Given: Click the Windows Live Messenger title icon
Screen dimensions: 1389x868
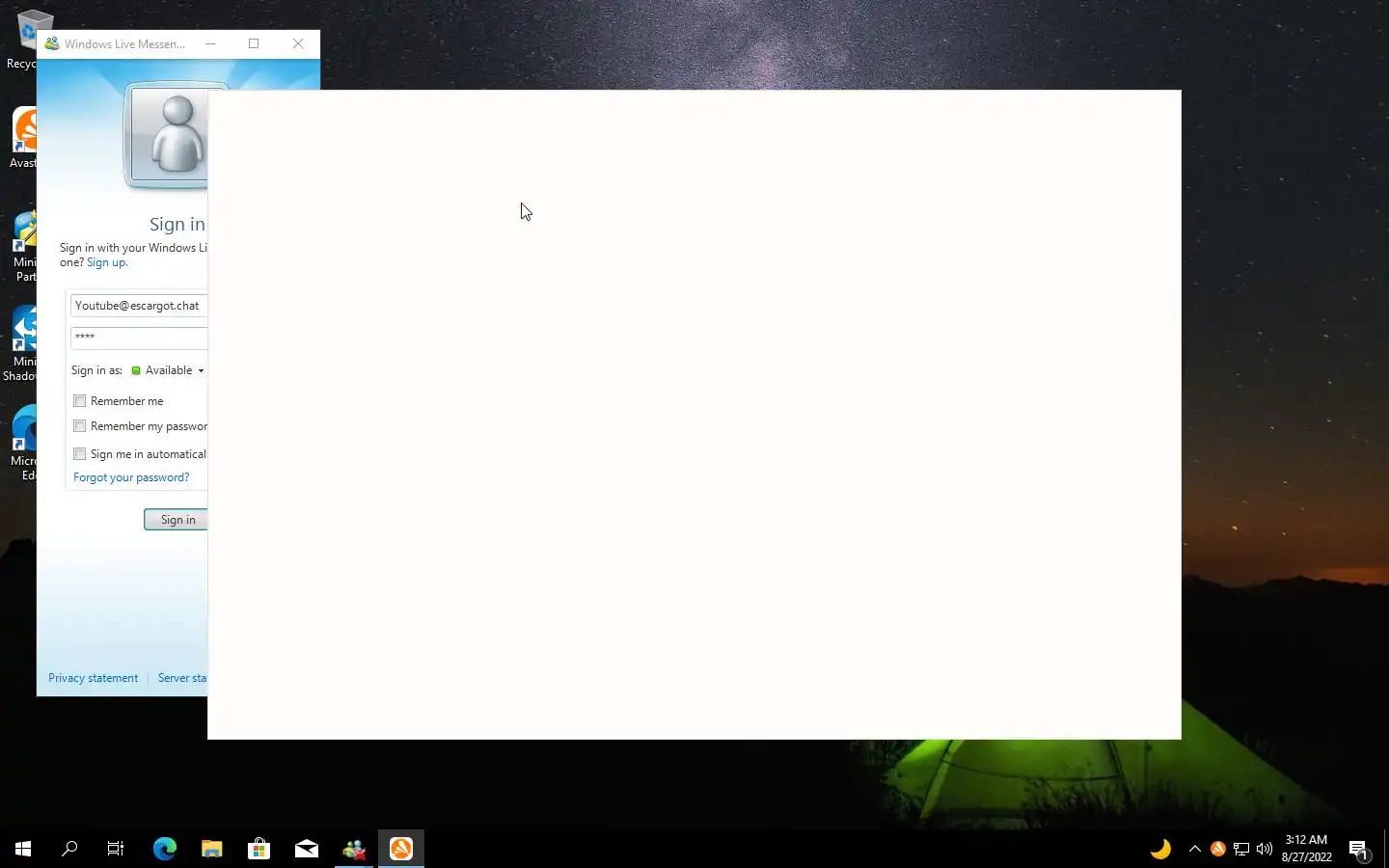Looking at the screenshot, I should (x=52, y=43).
